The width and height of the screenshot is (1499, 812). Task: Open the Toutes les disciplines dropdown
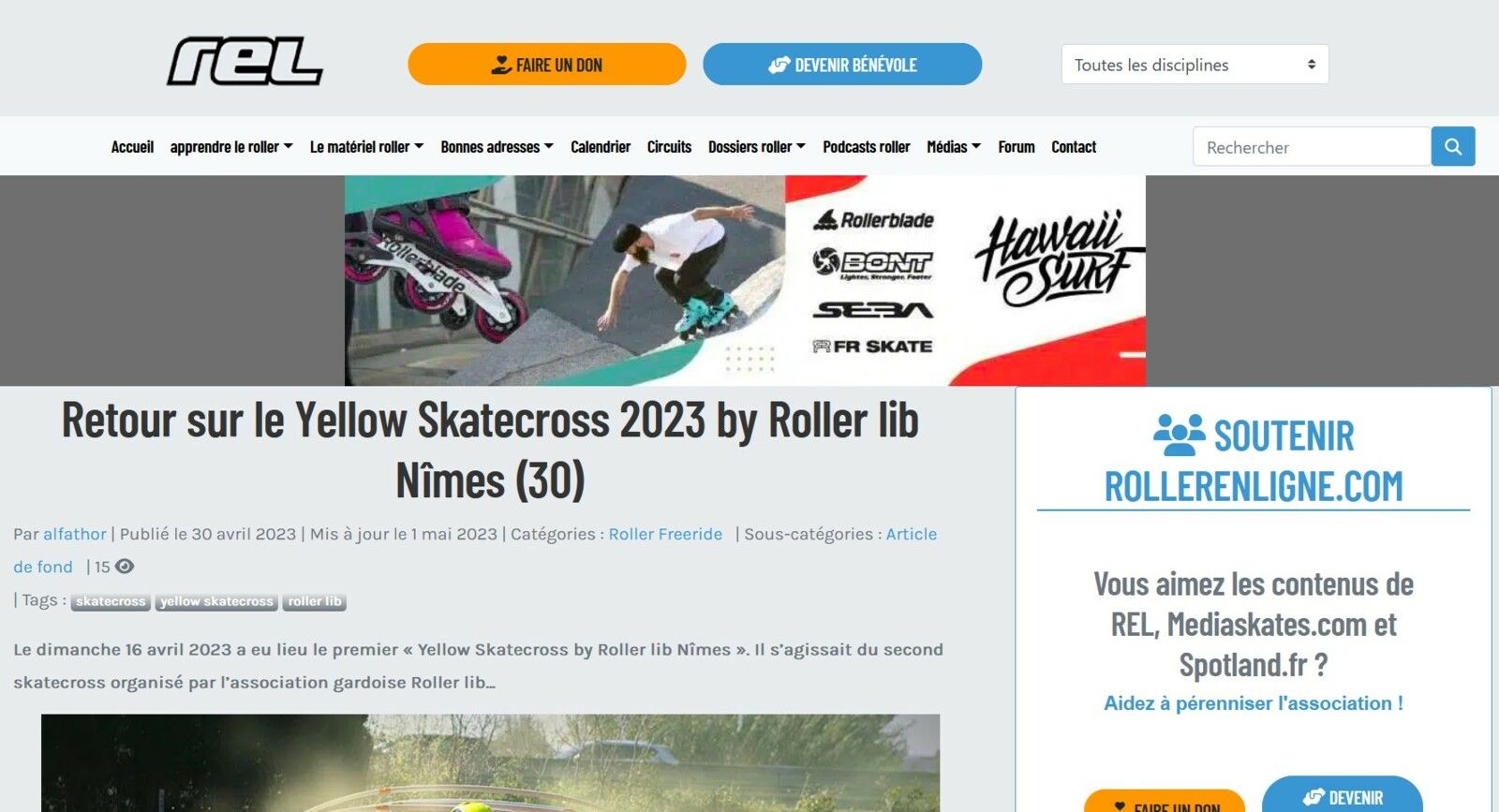coord(1195,65)
